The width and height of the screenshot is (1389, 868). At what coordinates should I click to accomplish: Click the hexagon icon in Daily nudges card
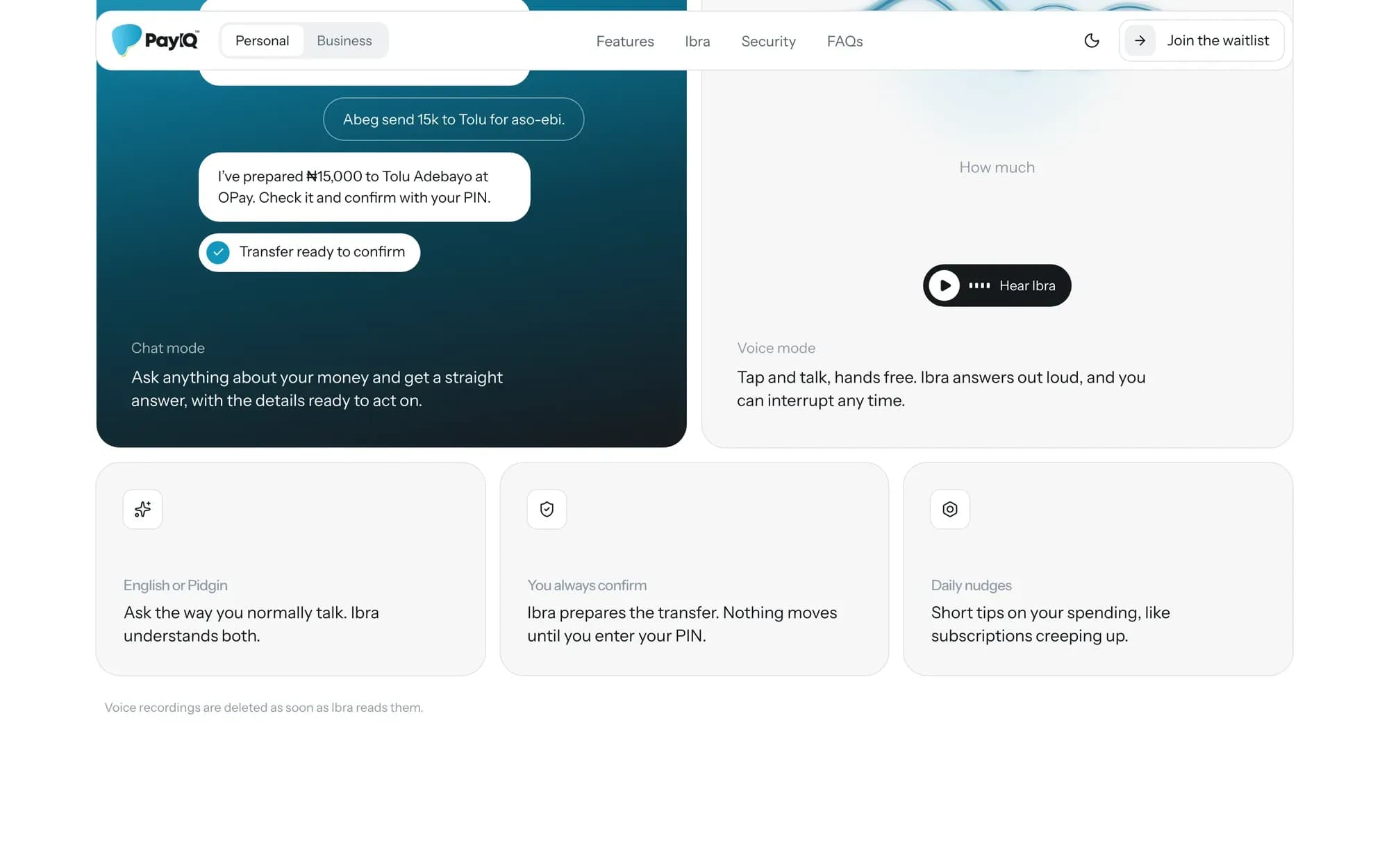tap(950, 510)
